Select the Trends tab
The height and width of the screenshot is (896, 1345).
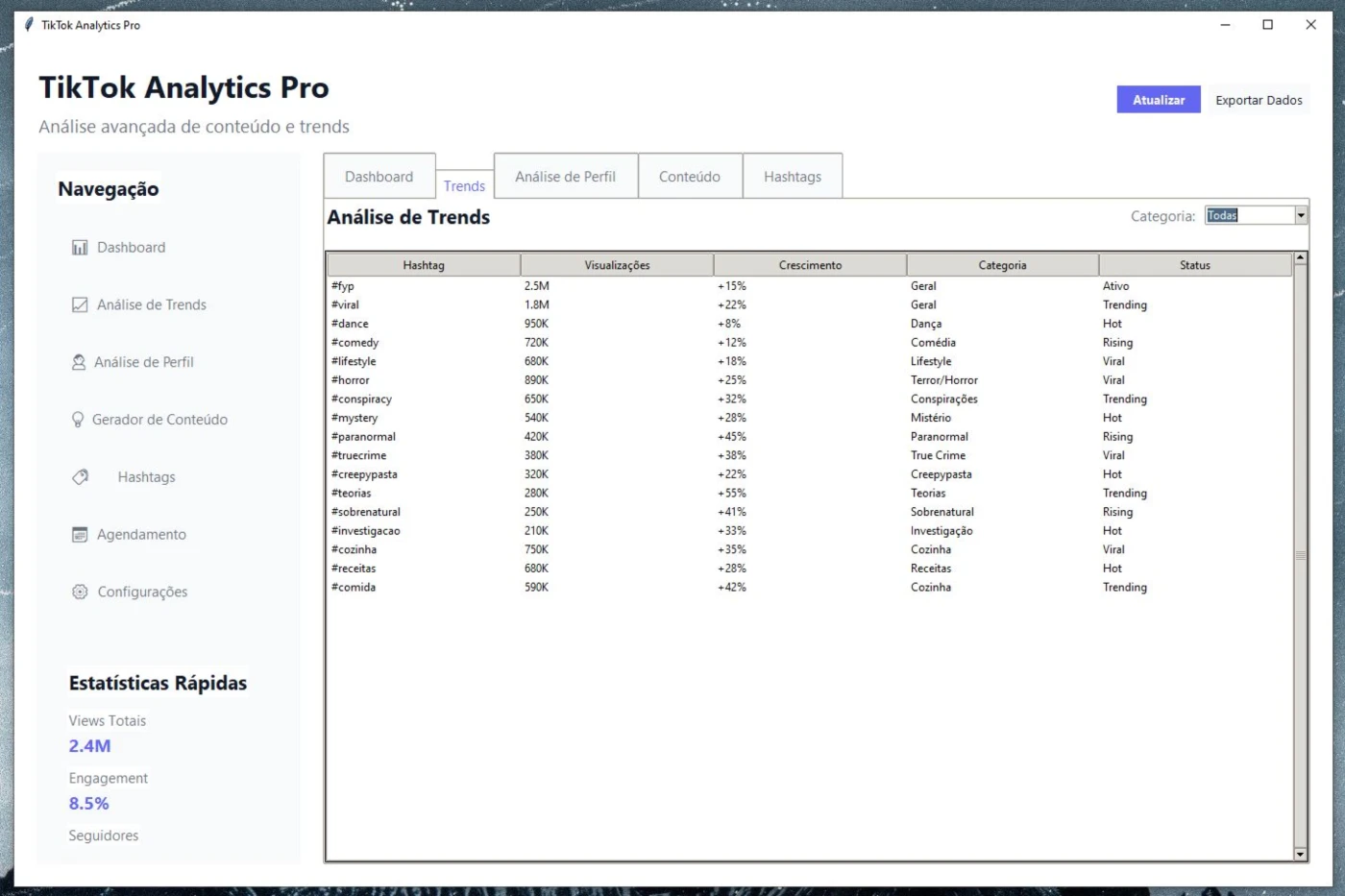click(465, 186)
